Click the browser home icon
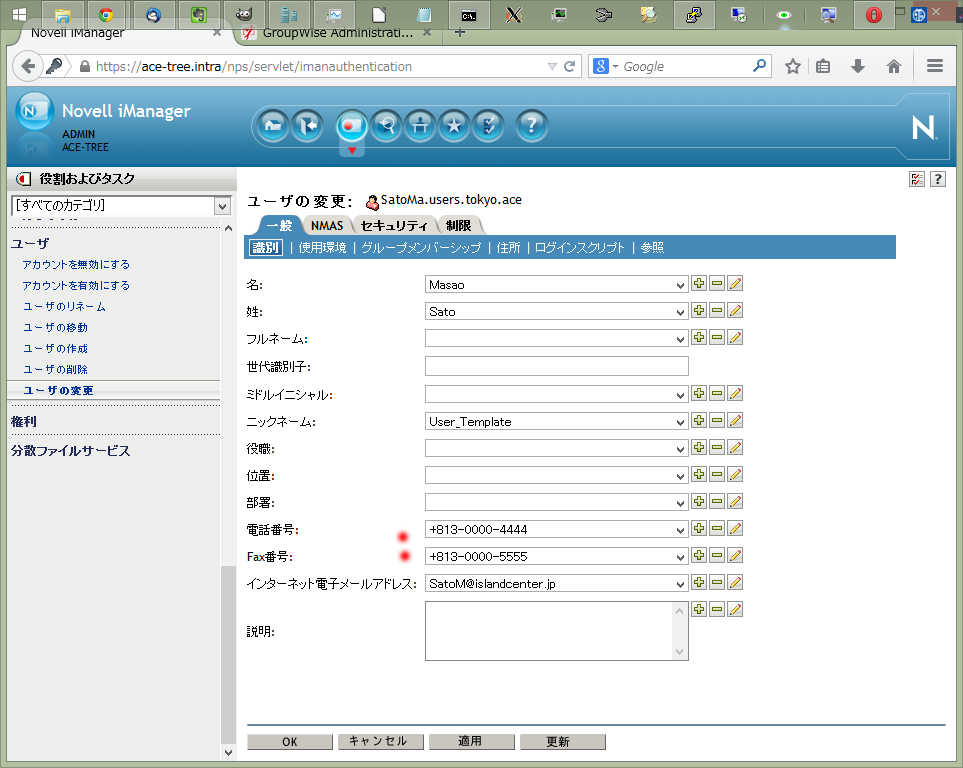The width and height of the screenshot is (963, 768). point(894,66)
